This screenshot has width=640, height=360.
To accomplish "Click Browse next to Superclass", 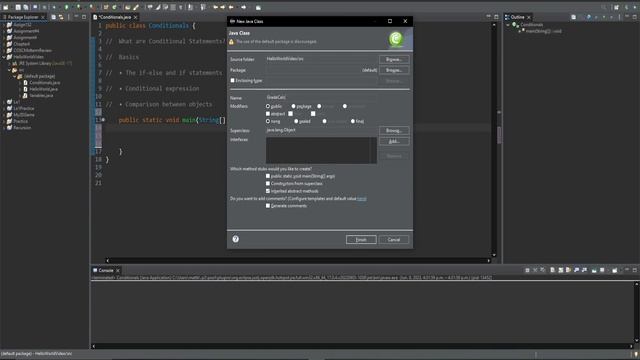I will coord(394,131).
